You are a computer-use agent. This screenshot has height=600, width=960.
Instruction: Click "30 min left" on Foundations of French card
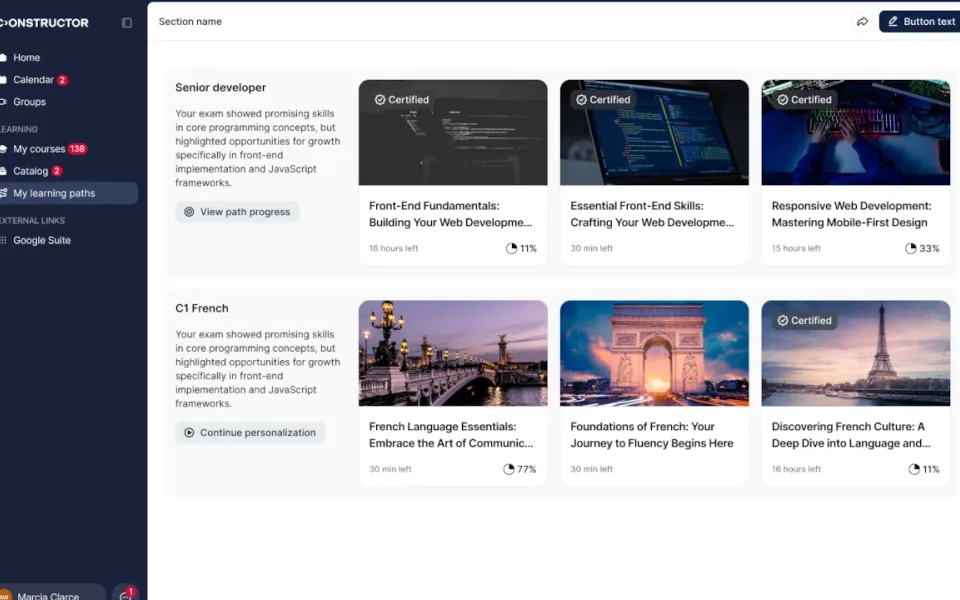coord(591,469)
